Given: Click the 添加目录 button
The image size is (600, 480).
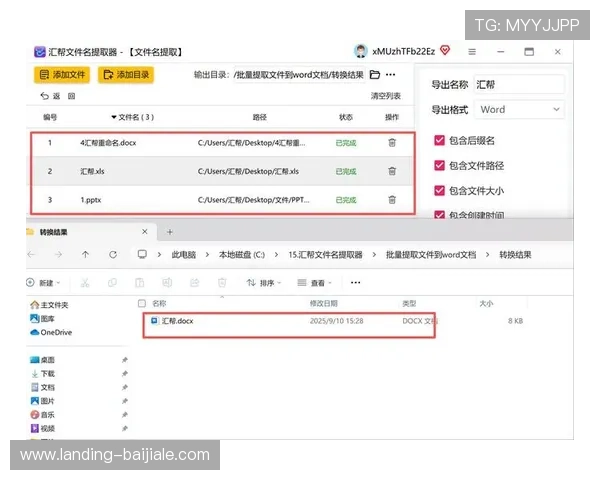Looking at the screenshot, I should [126, 75].
